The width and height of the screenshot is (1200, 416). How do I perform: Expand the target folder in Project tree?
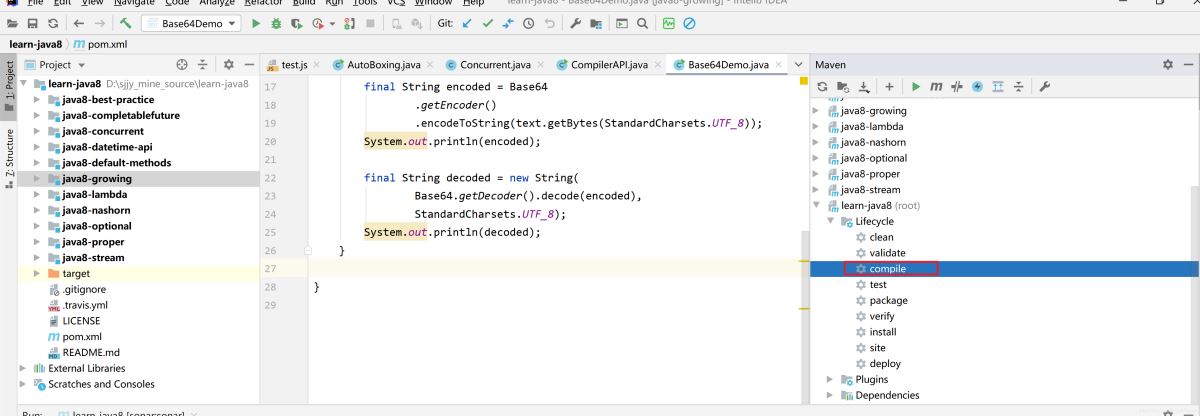37,273
